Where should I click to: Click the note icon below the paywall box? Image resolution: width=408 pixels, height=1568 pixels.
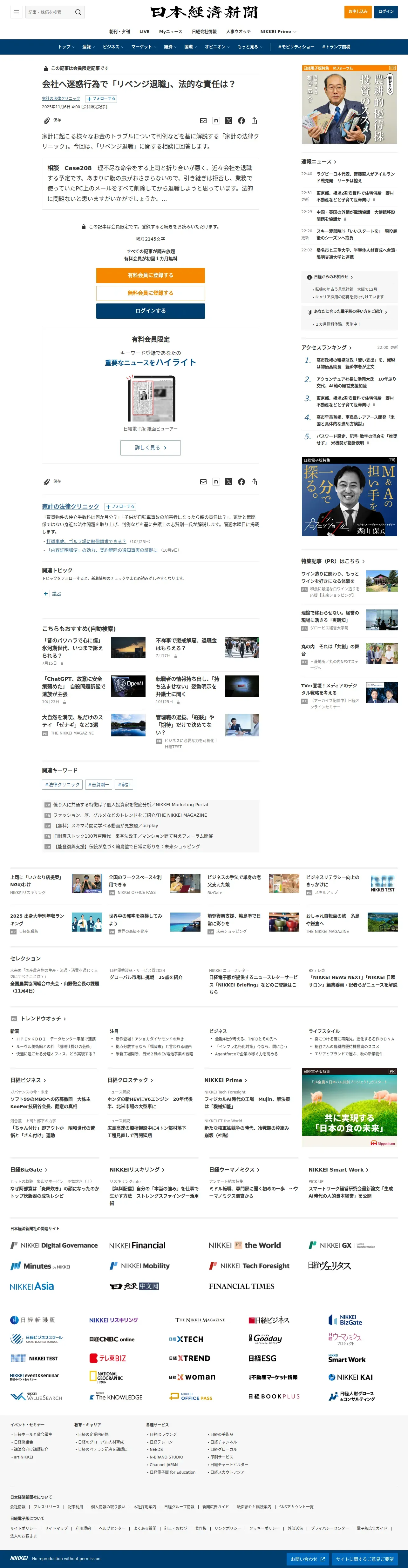(x=216, y=482)
